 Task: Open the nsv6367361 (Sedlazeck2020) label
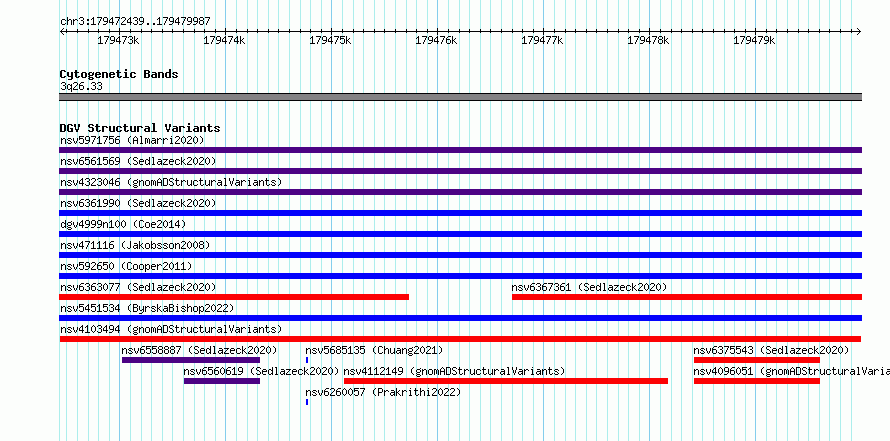pos(589,287)
